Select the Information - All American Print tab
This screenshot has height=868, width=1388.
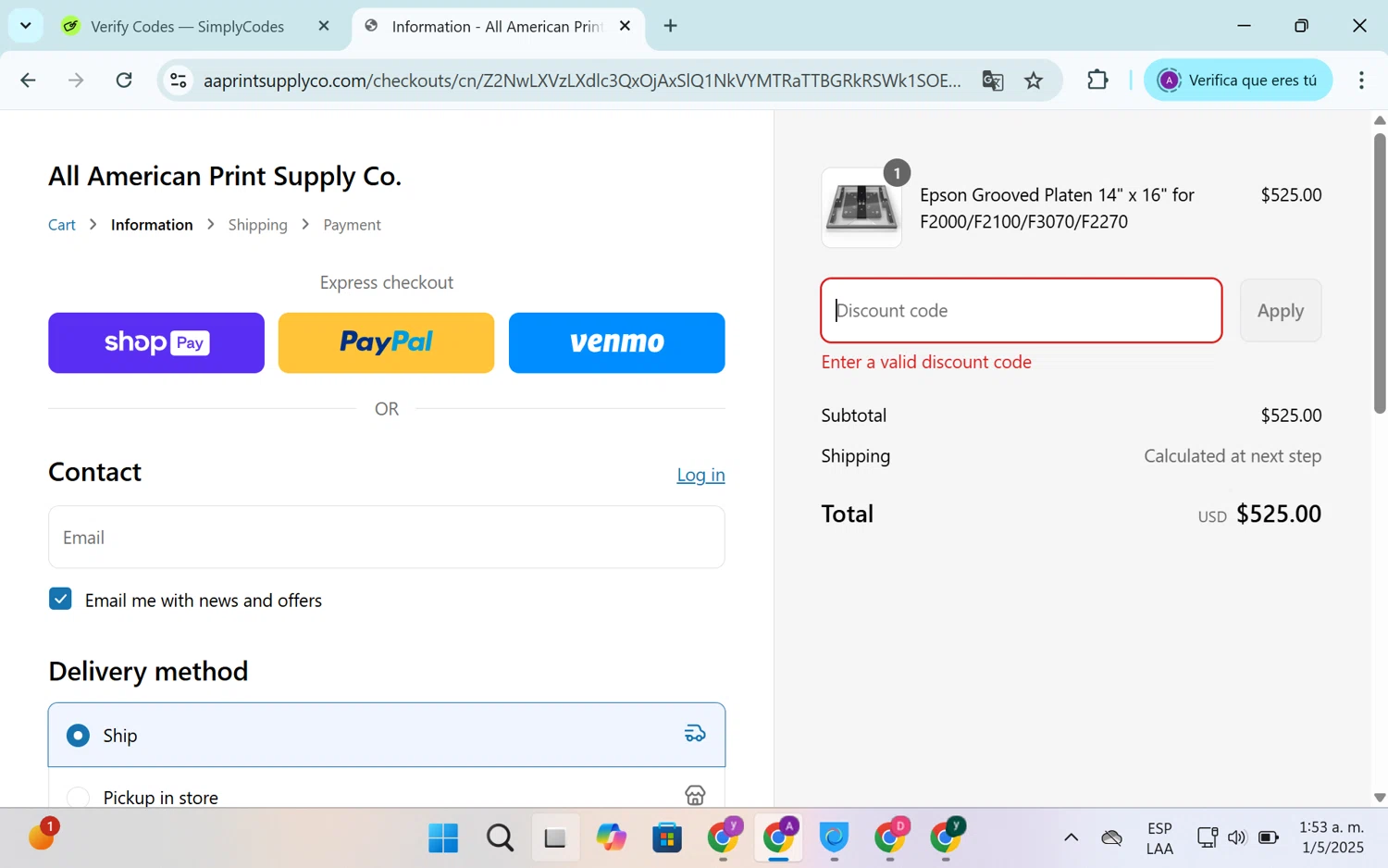coord(497,27)
